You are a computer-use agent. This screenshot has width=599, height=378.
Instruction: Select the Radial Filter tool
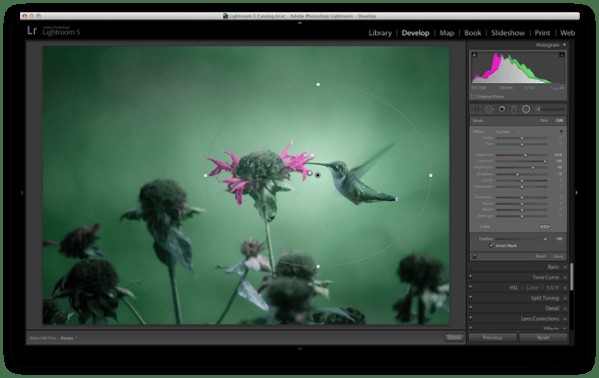coord(526,109)
